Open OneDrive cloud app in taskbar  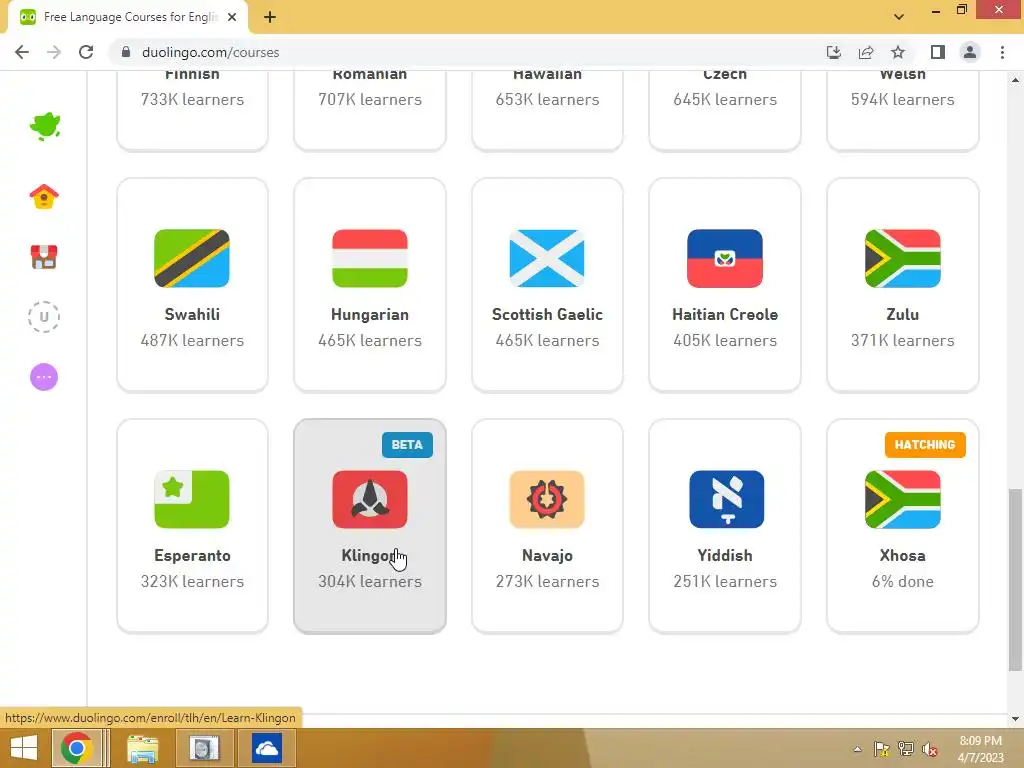coord(267,748)
